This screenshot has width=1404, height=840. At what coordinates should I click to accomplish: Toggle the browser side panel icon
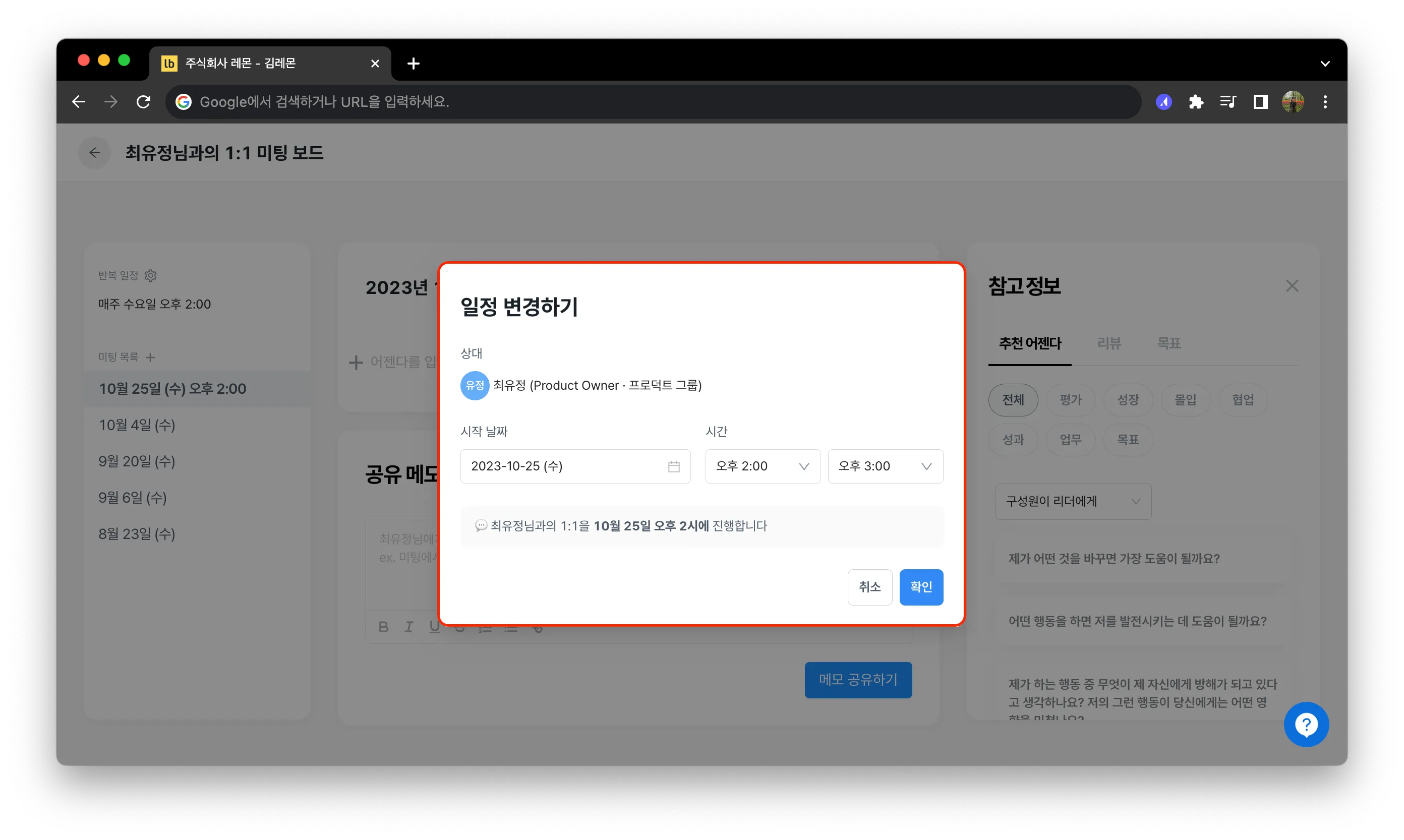1260,102
